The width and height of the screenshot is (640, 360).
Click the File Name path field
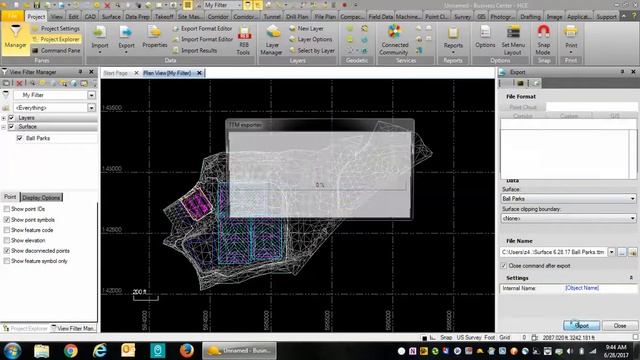point(554,252)
